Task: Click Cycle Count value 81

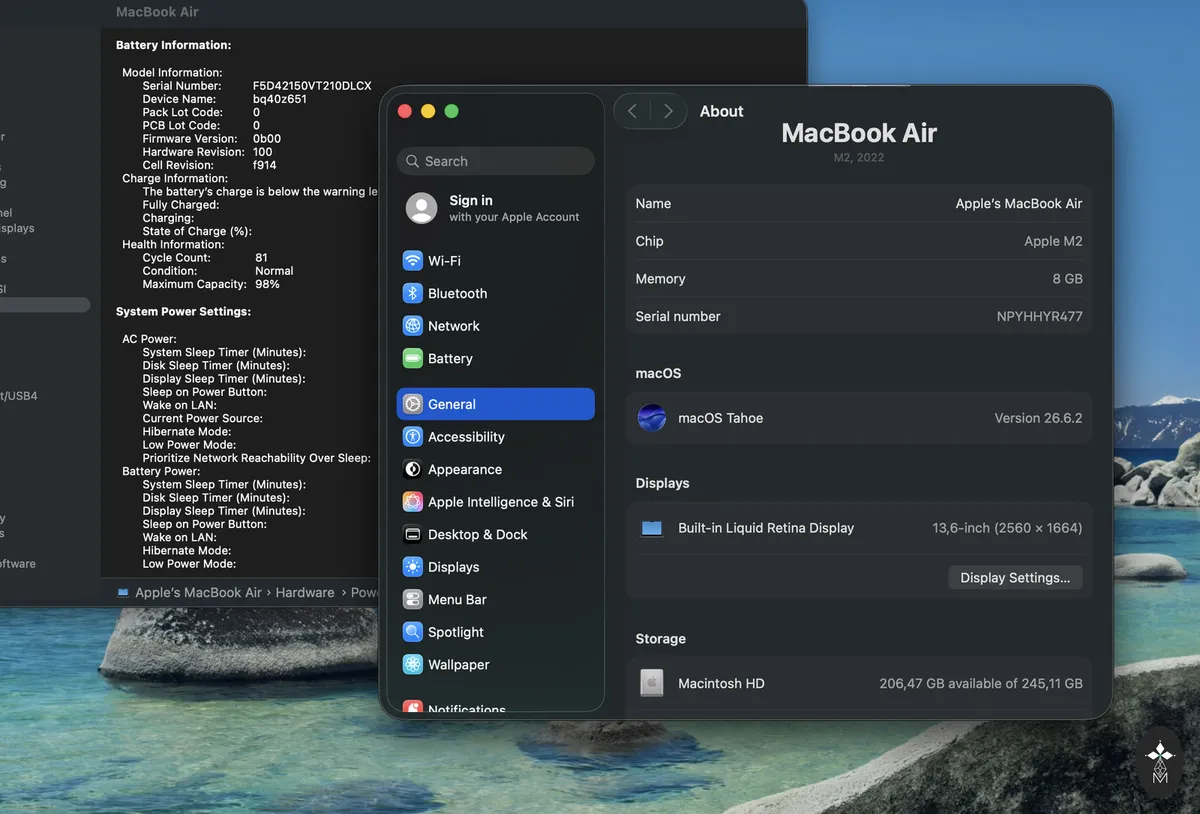Action: coord(261,258)
